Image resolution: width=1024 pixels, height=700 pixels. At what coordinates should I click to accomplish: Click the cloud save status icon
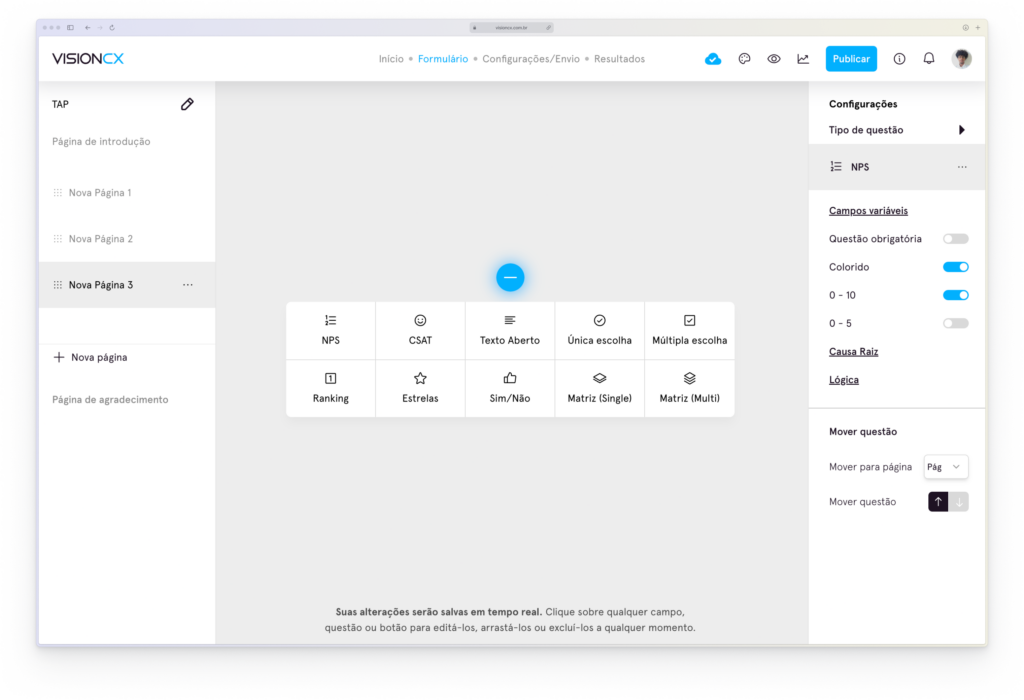[713, 59]
